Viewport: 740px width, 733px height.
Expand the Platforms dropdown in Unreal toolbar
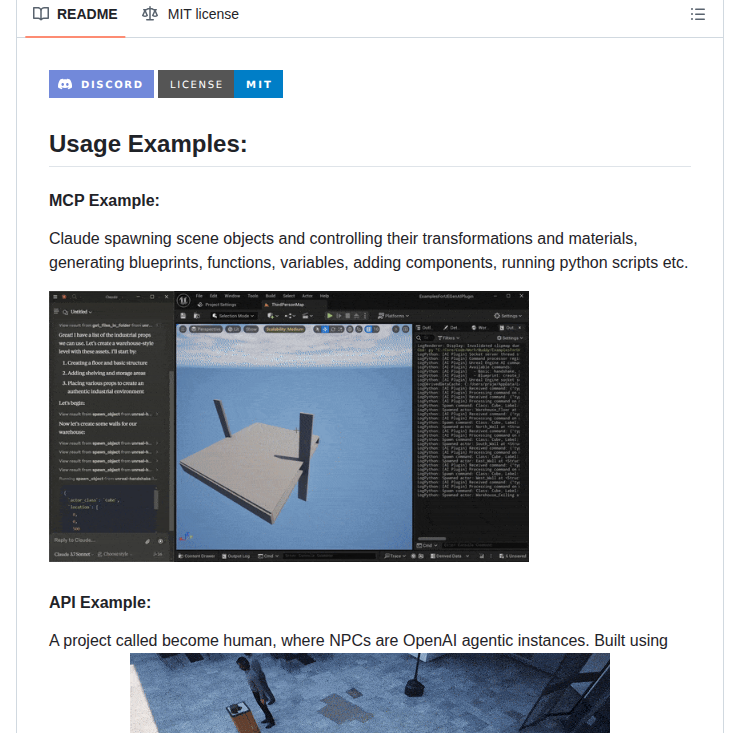coord(390,315)
